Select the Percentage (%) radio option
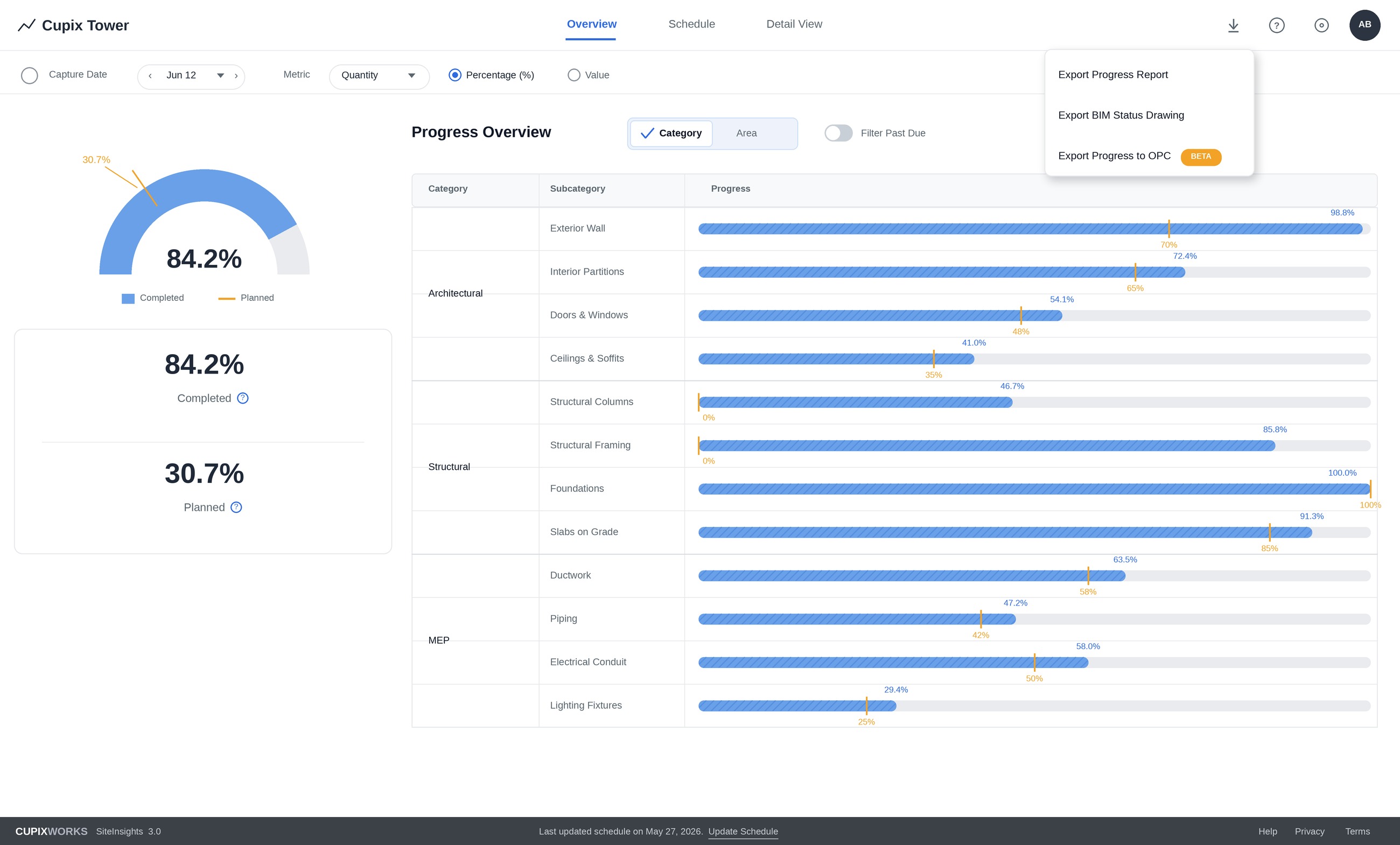 pos(454,75)
